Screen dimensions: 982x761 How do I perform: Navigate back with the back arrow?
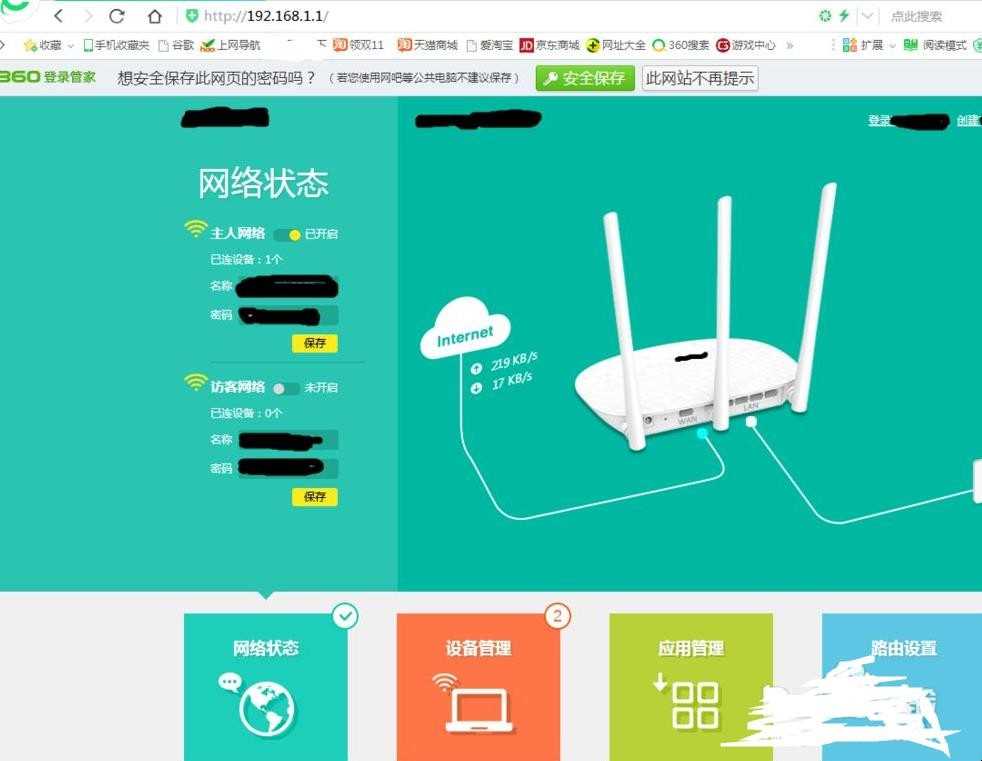click(x=59, y=16)
